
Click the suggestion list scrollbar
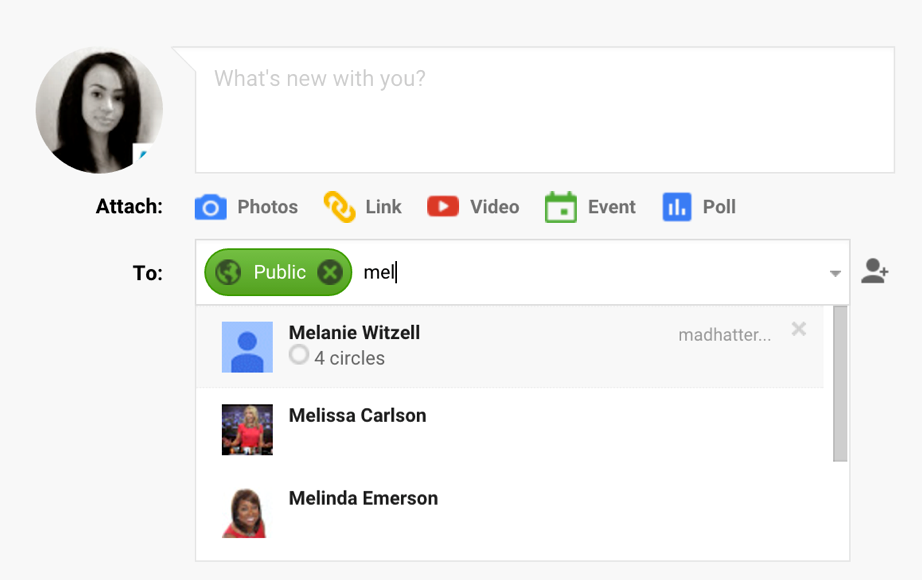tap(840, 384)
